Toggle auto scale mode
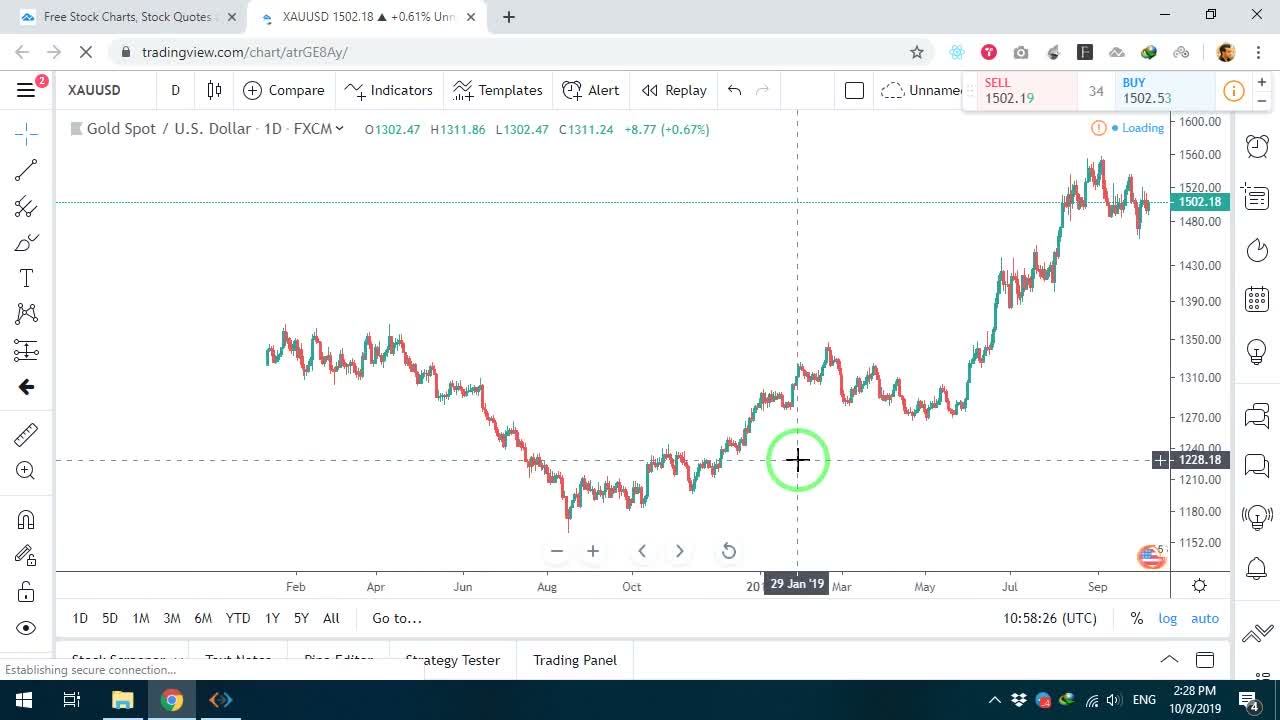This screenshot has width=1280, height=720. pyautogui.click(x=1205, y=618)
